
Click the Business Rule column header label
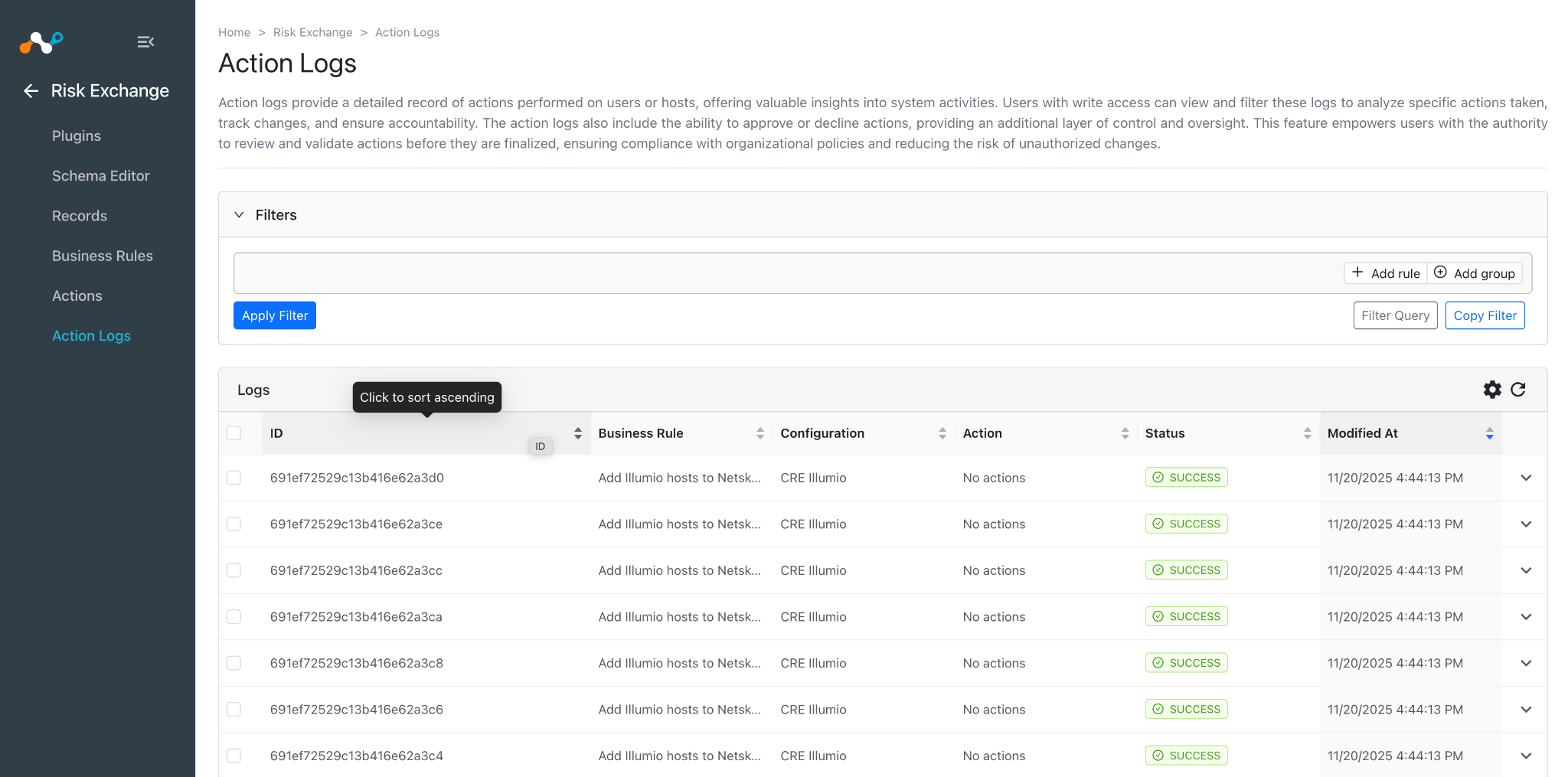641,433
